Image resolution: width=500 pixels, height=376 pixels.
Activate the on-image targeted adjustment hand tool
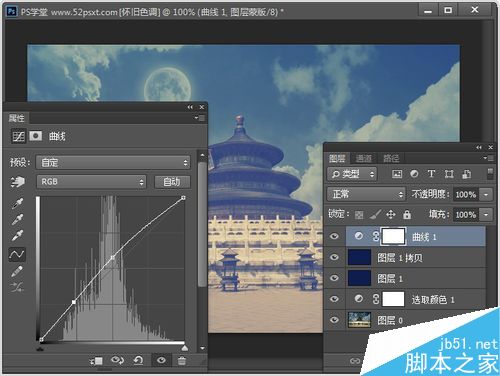click(17, 182)
